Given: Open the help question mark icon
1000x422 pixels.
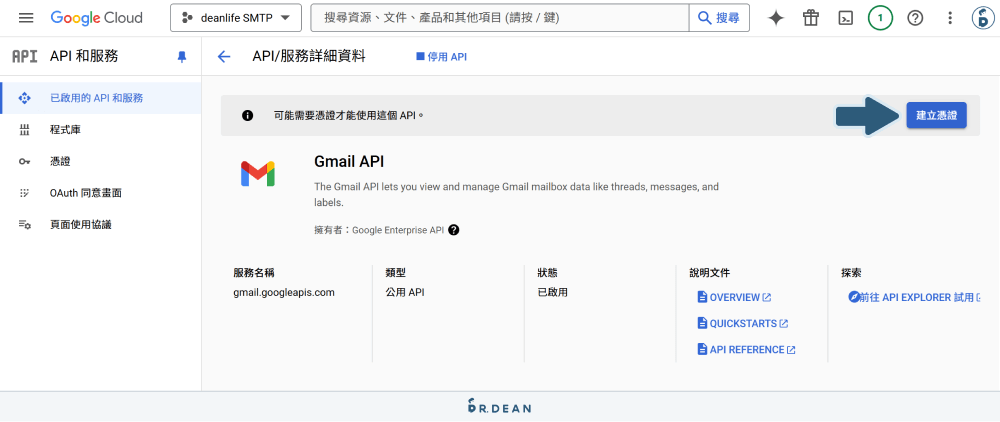Looking at the screenshot, I should pyautogui.click(x=915, y=18).
